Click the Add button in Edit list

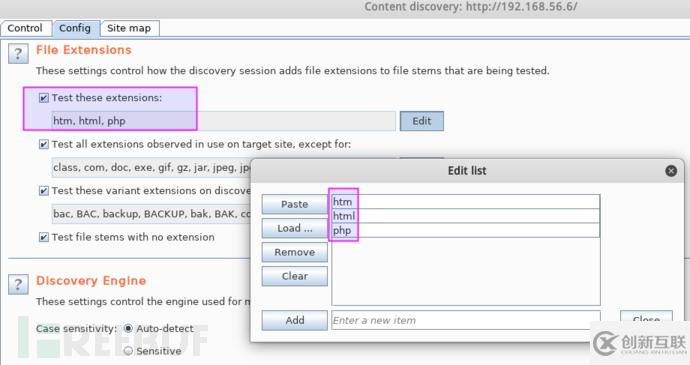pos(294,320)
